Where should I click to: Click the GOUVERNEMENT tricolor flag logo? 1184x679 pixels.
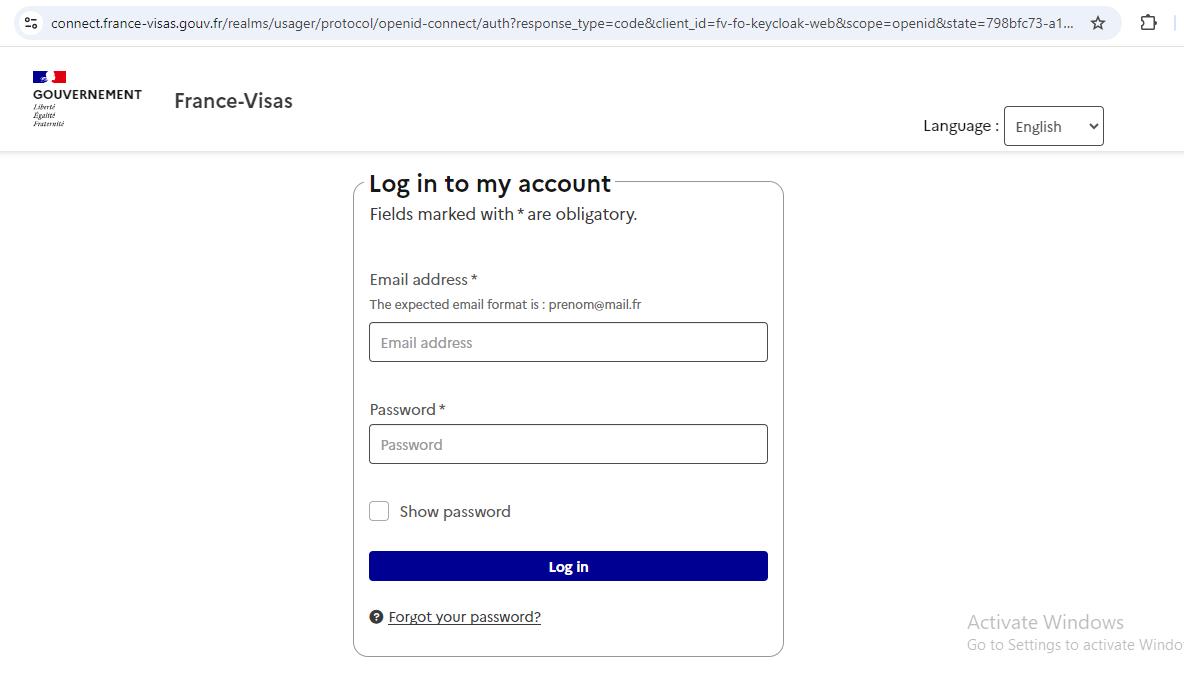click(x=49, y=76)
